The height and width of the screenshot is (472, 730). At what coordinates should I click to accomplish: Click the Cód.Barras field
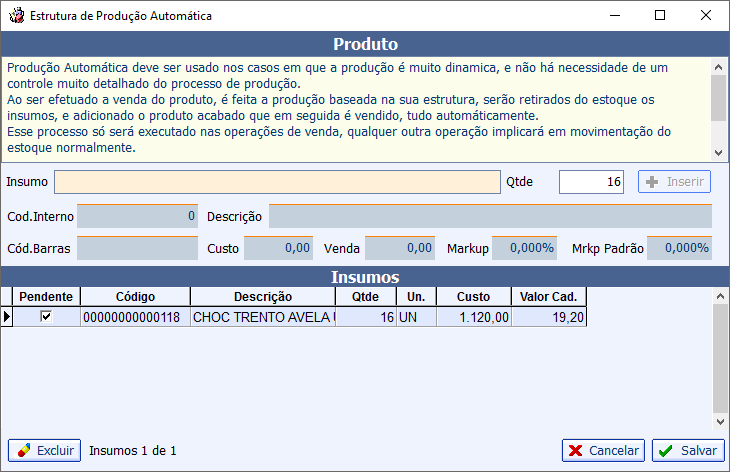point(138,248)
